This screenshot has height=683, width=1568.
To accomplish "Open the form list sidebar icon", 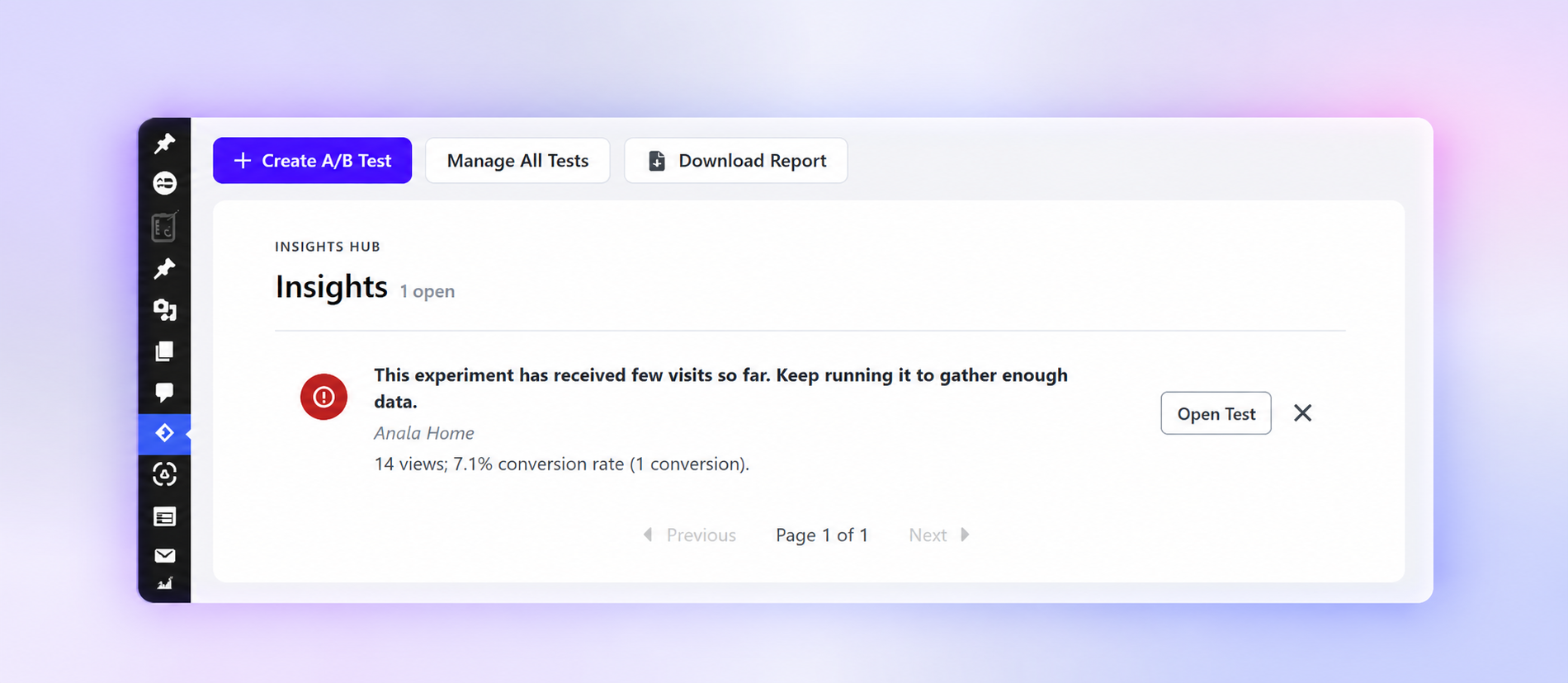I will pos(164,517).
